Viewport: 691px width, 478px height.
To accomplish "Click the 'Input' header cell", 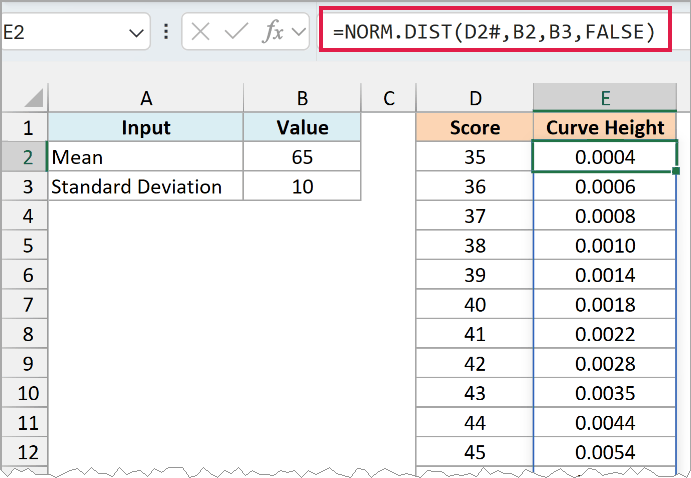I will 146,127.
